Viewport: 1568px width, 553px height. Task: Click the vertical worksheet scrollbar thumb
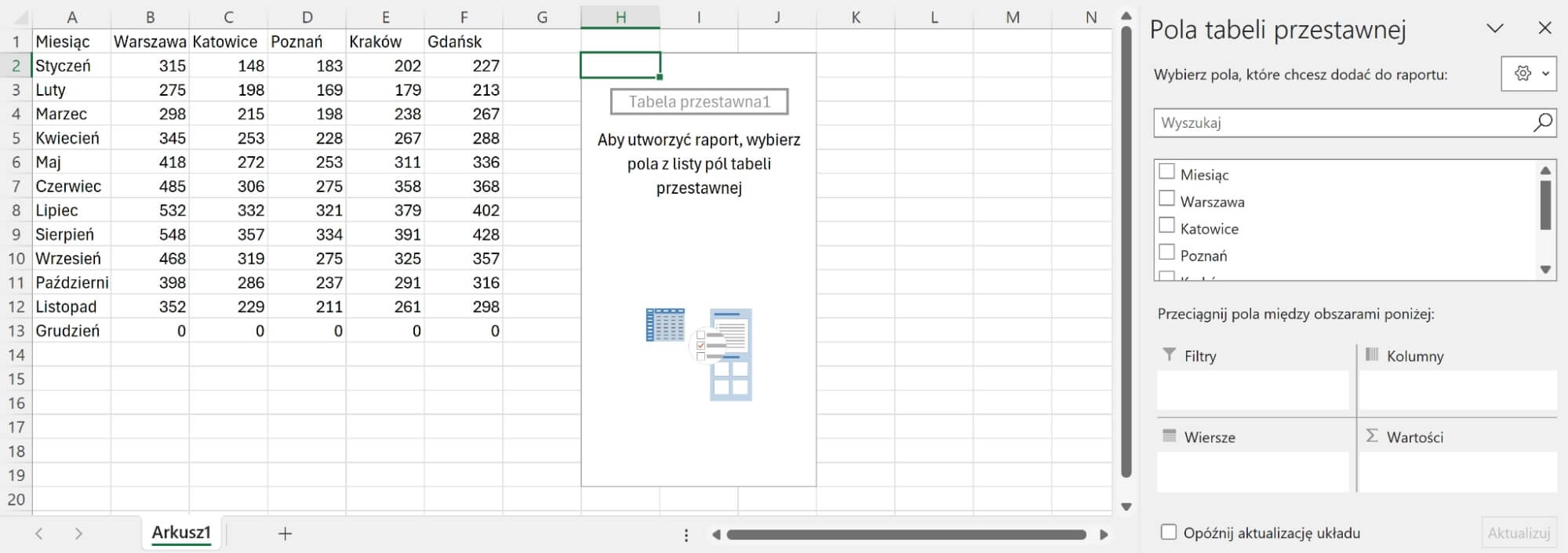tap(1126, 251)
